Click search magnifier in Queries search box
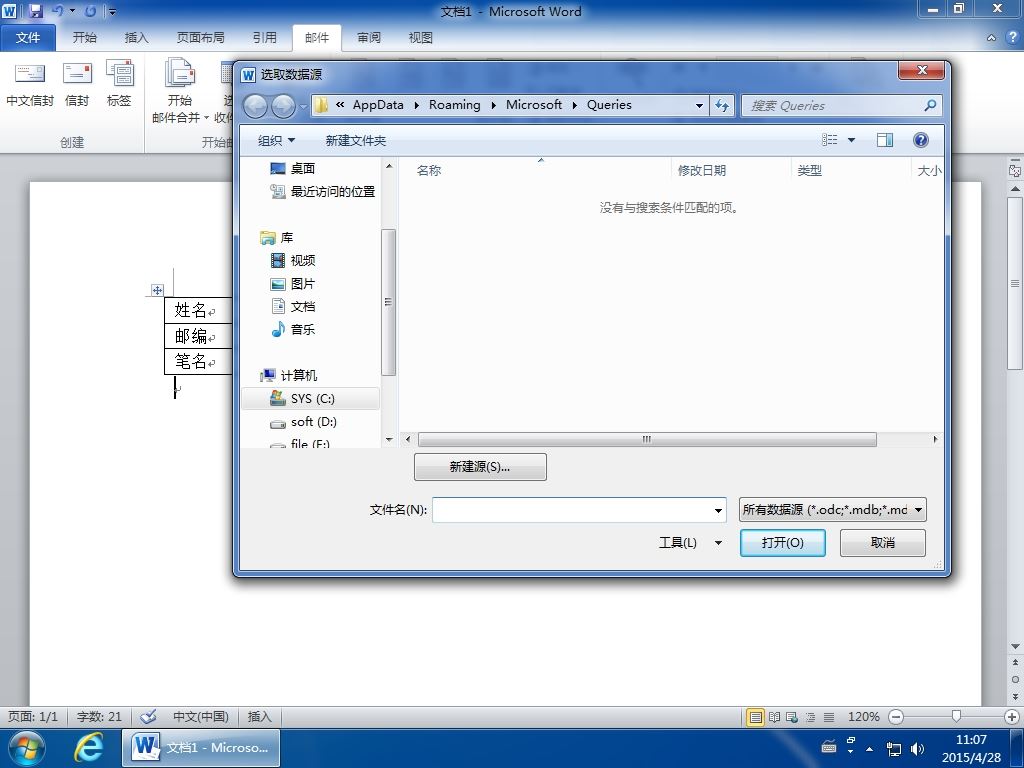1024x768 pixels. [x=930, y=105]
